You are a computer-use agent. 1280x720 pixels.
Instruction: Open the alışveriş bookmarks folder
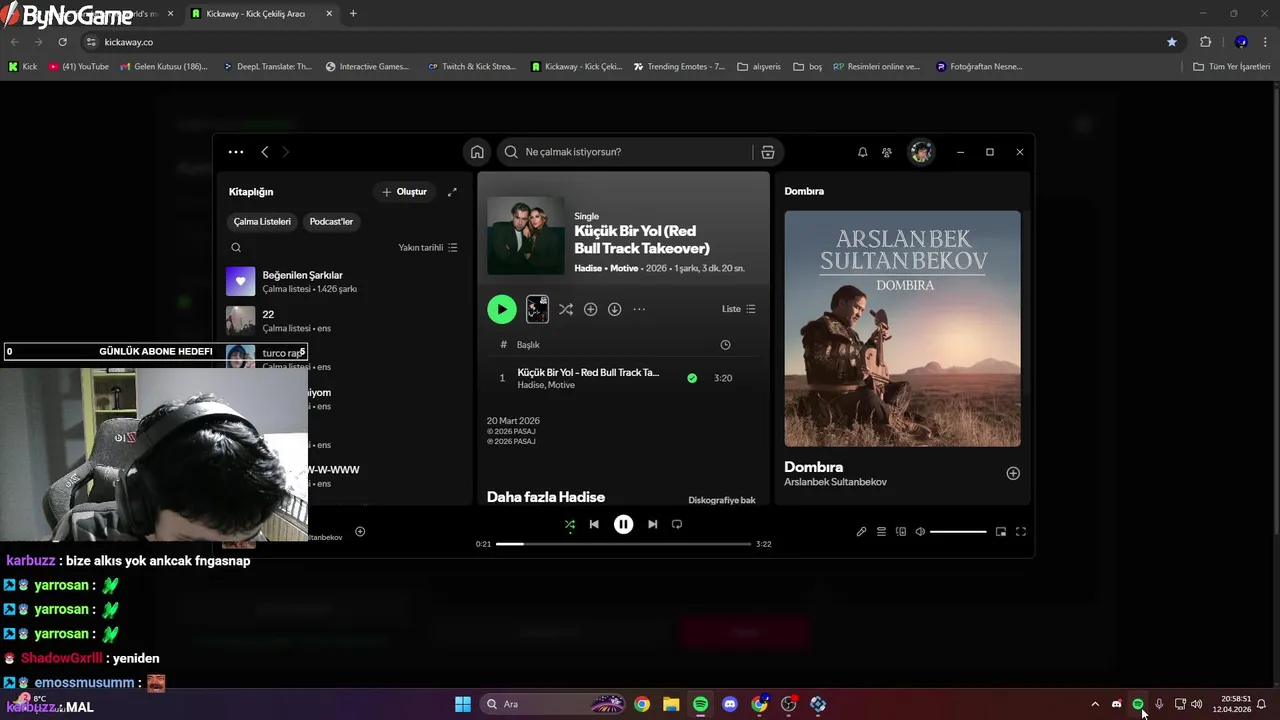759,67
